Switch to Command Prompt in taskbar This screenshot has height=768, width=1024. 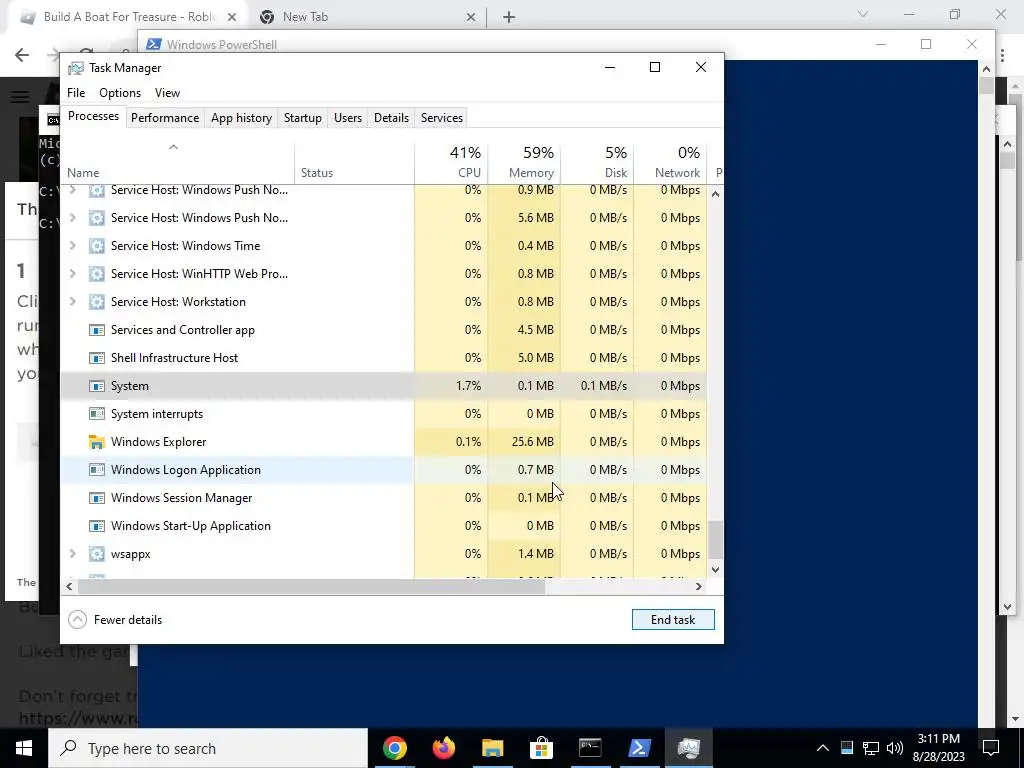[590, 748]
